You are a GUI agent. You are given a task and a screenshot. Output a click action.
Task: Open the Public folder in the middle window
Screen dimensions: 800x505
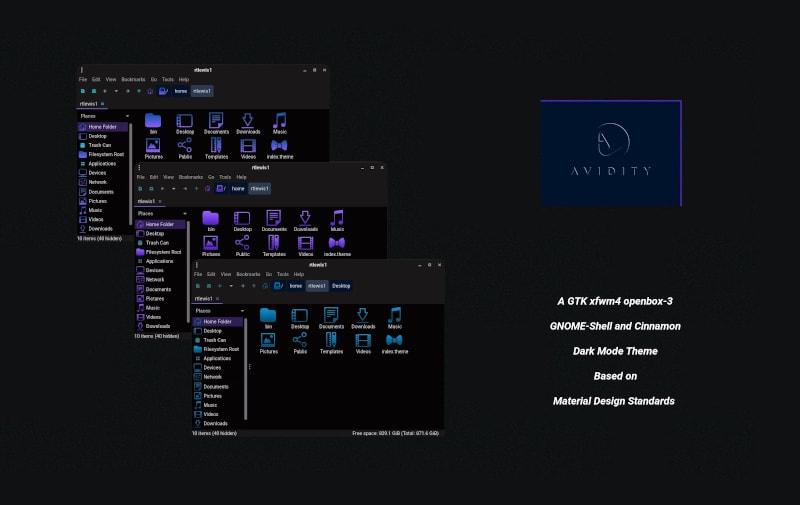coord(242,243)
